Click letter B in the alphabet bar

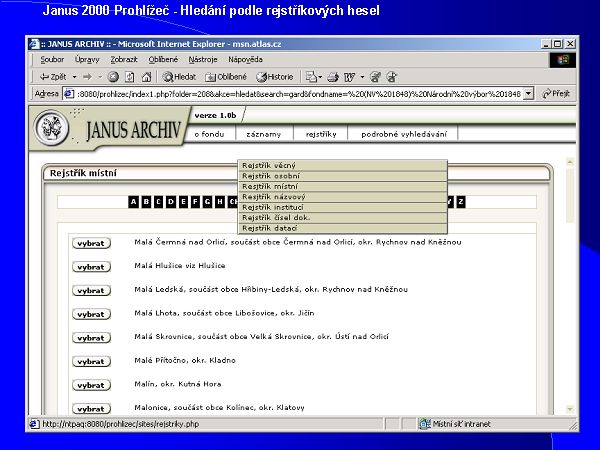[146, 202]
